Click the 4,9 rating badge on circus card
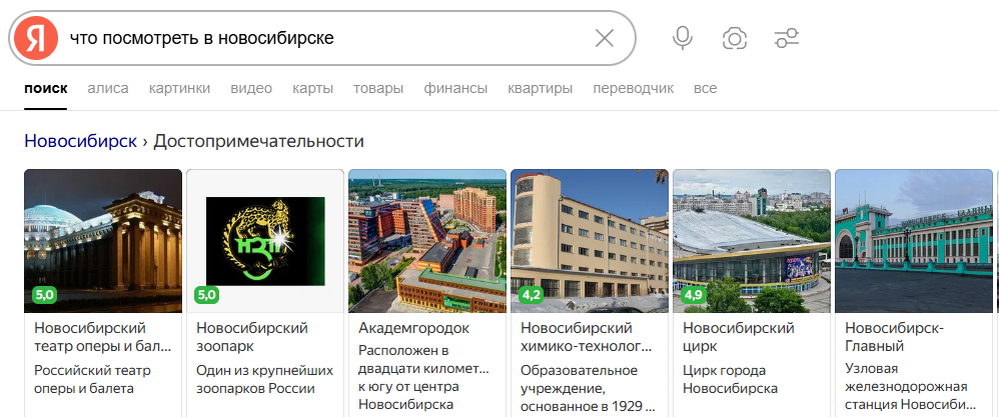Viewport: 999px width, 417px height. pos(693,295)
